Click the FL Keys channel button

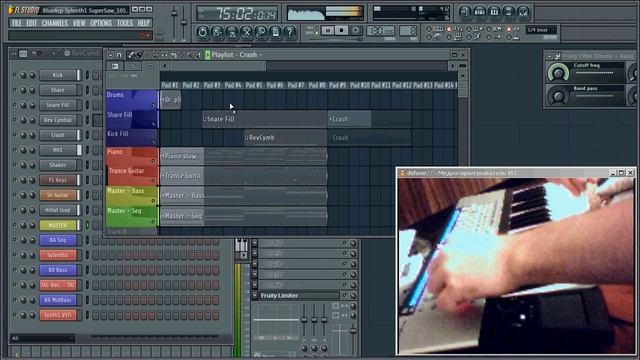58,180
